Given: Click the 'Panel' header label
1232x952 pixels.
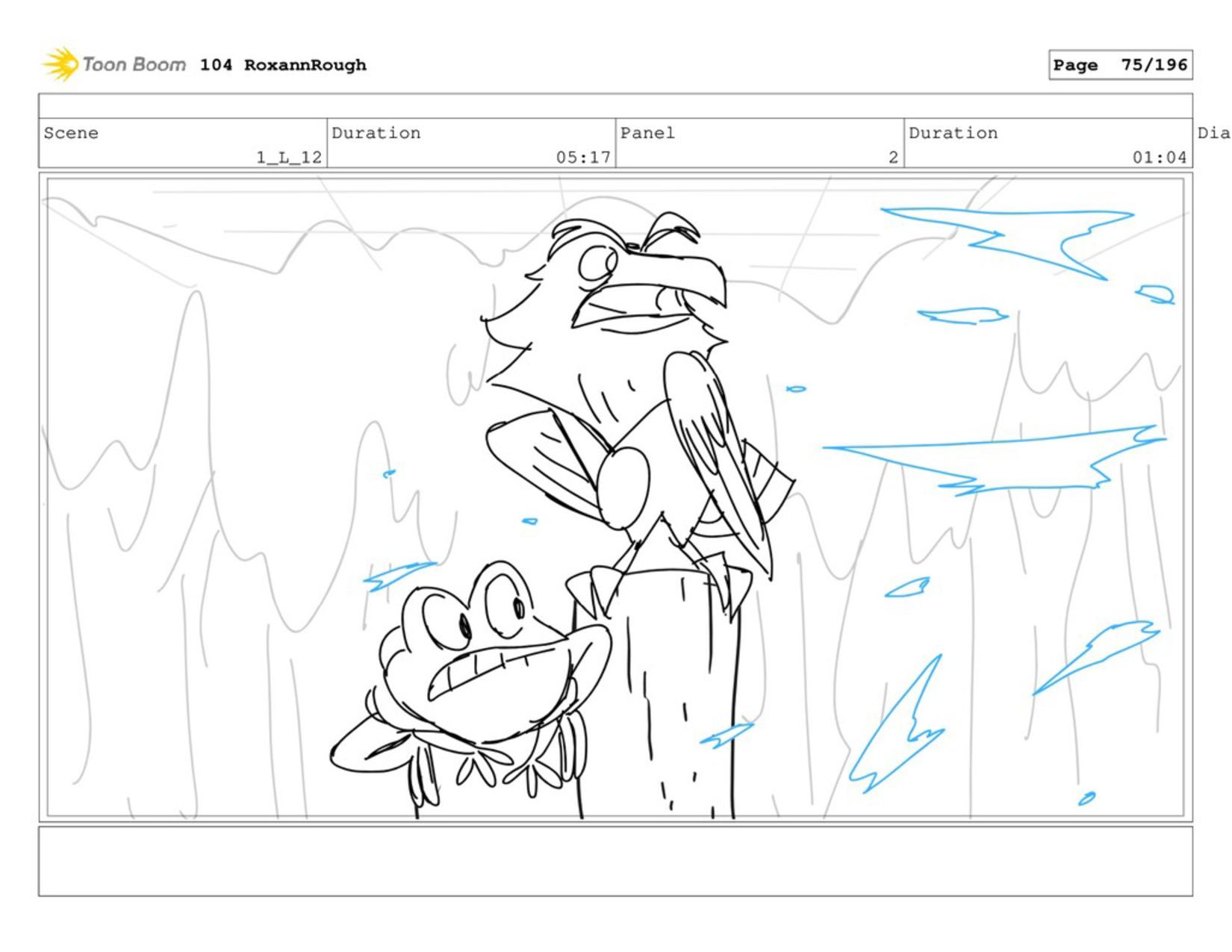Looking at the screenshot, I should (x=647, y=133).
